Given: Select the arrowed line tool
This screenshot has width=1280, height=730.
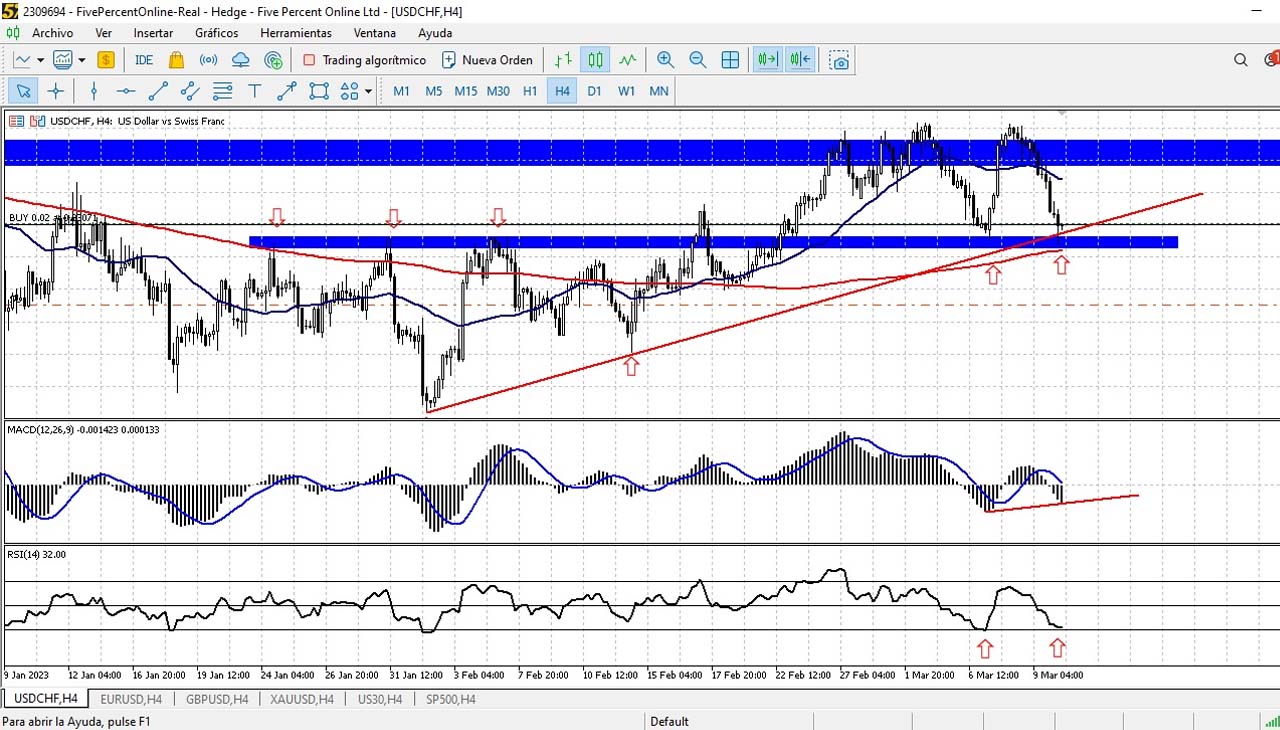Looking at the screenshot, I should pos(287,91).
